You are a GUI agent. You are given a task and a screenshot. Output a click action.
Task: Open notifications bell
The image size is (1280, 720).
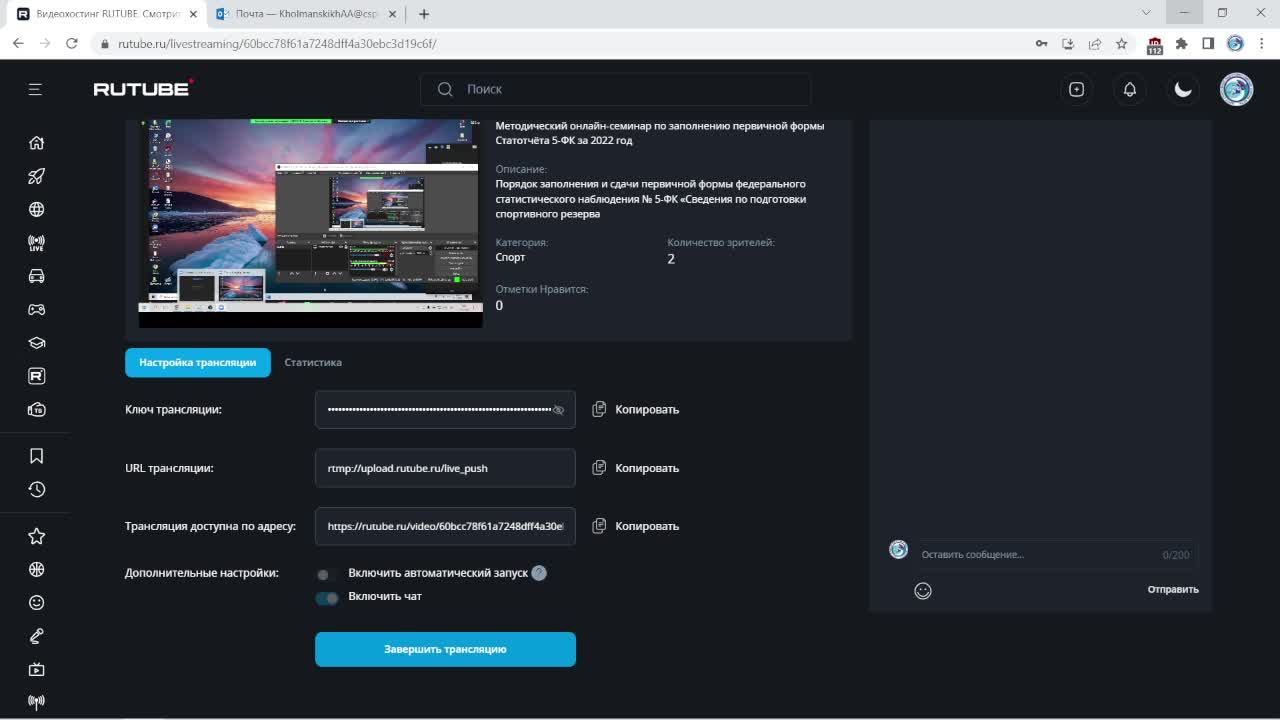tap(1130, 89)
